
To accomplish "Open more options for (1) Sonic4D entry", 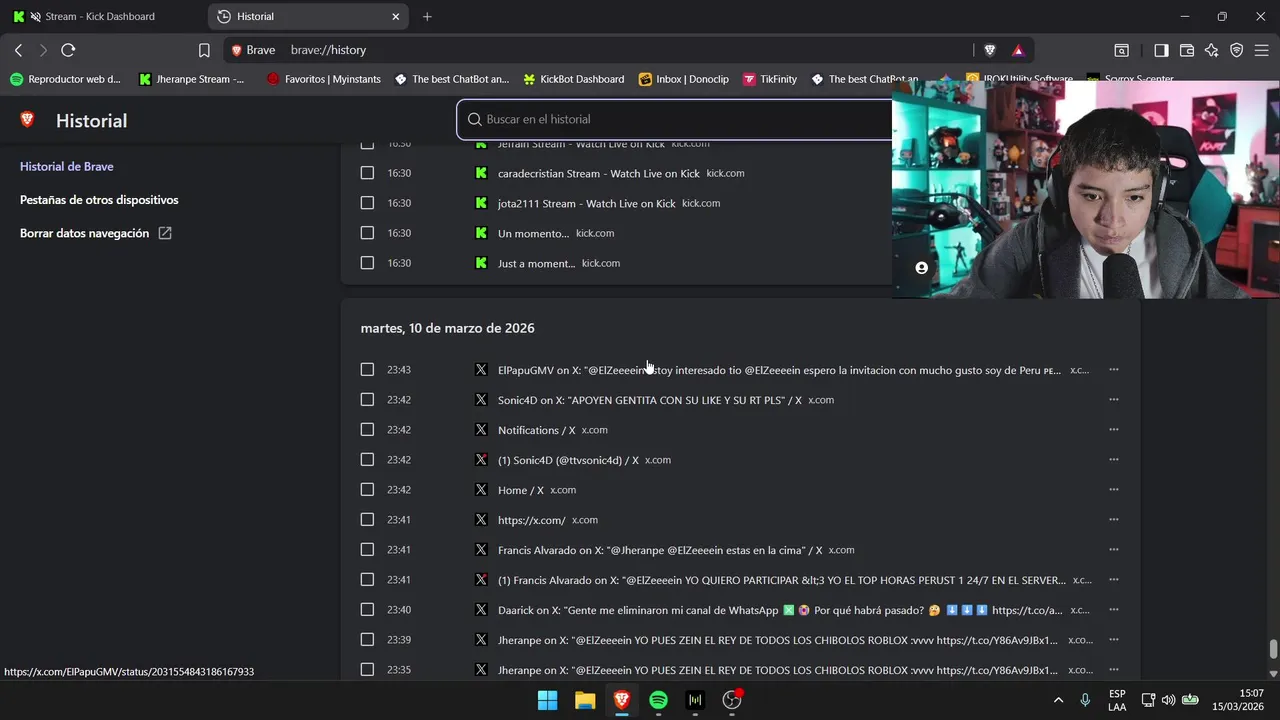I will (x=1114, y=460).
